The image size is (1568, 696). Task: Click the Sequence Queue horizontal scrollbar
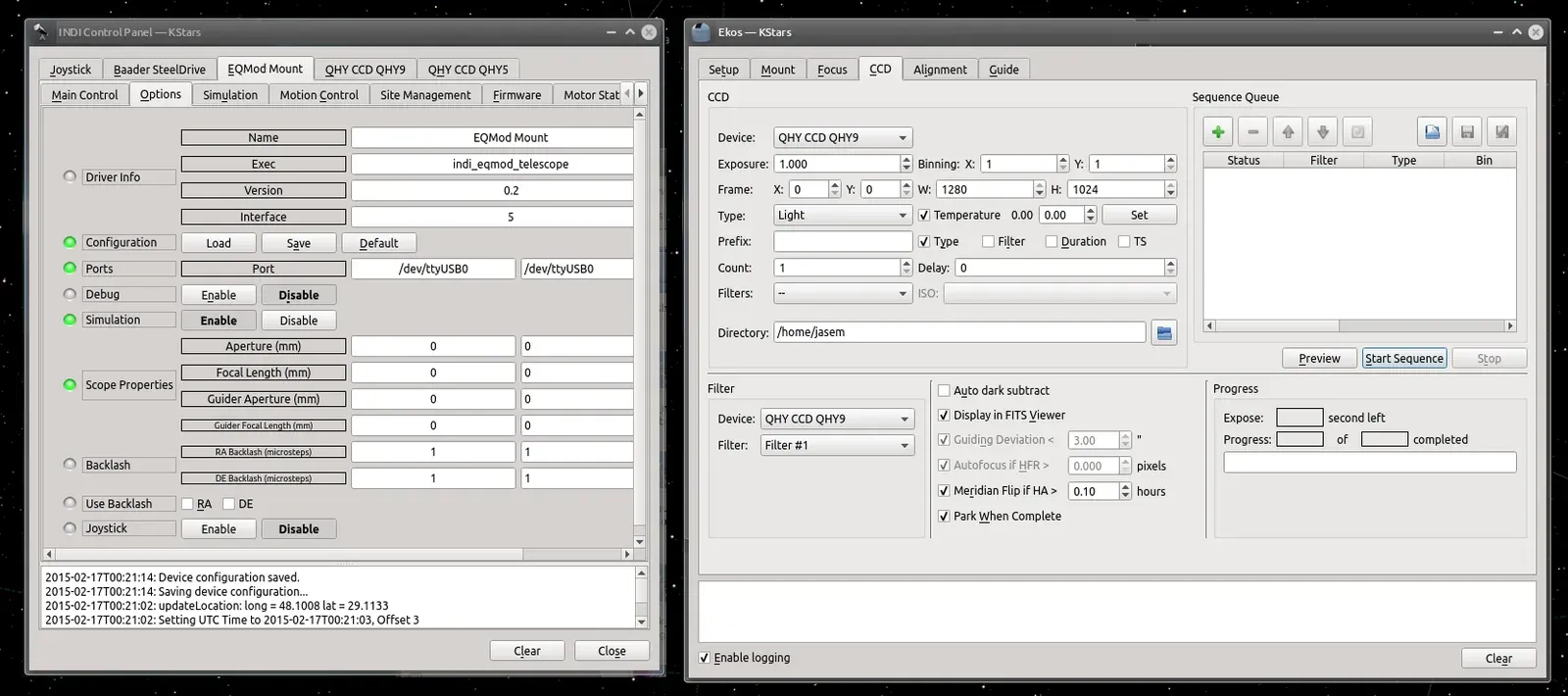click(x=1359, y=325)
